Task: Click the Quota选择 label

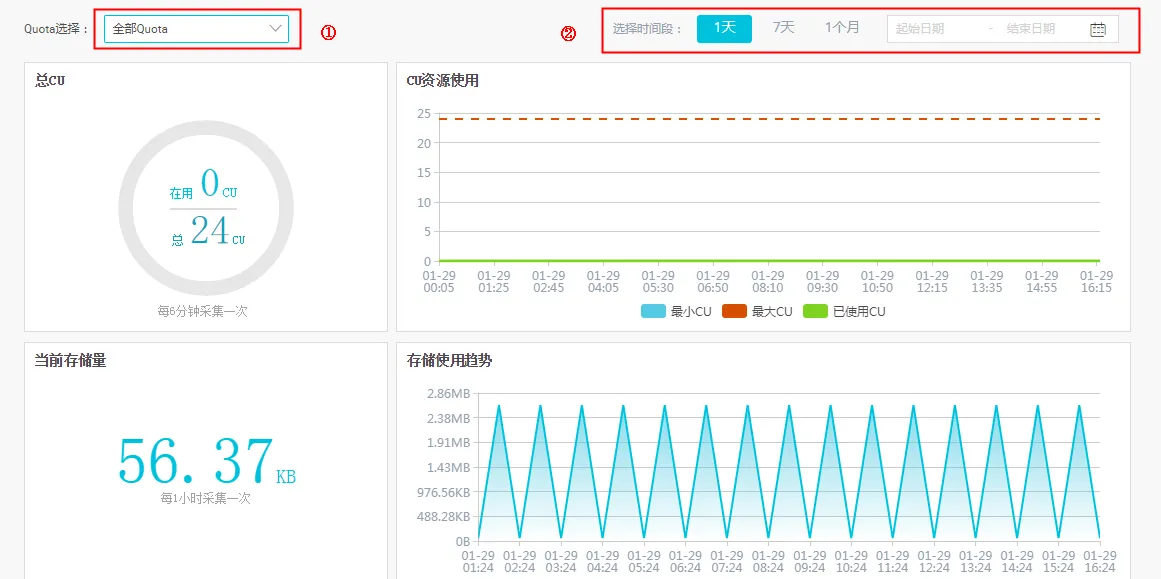Action: (x=56, y=29)
